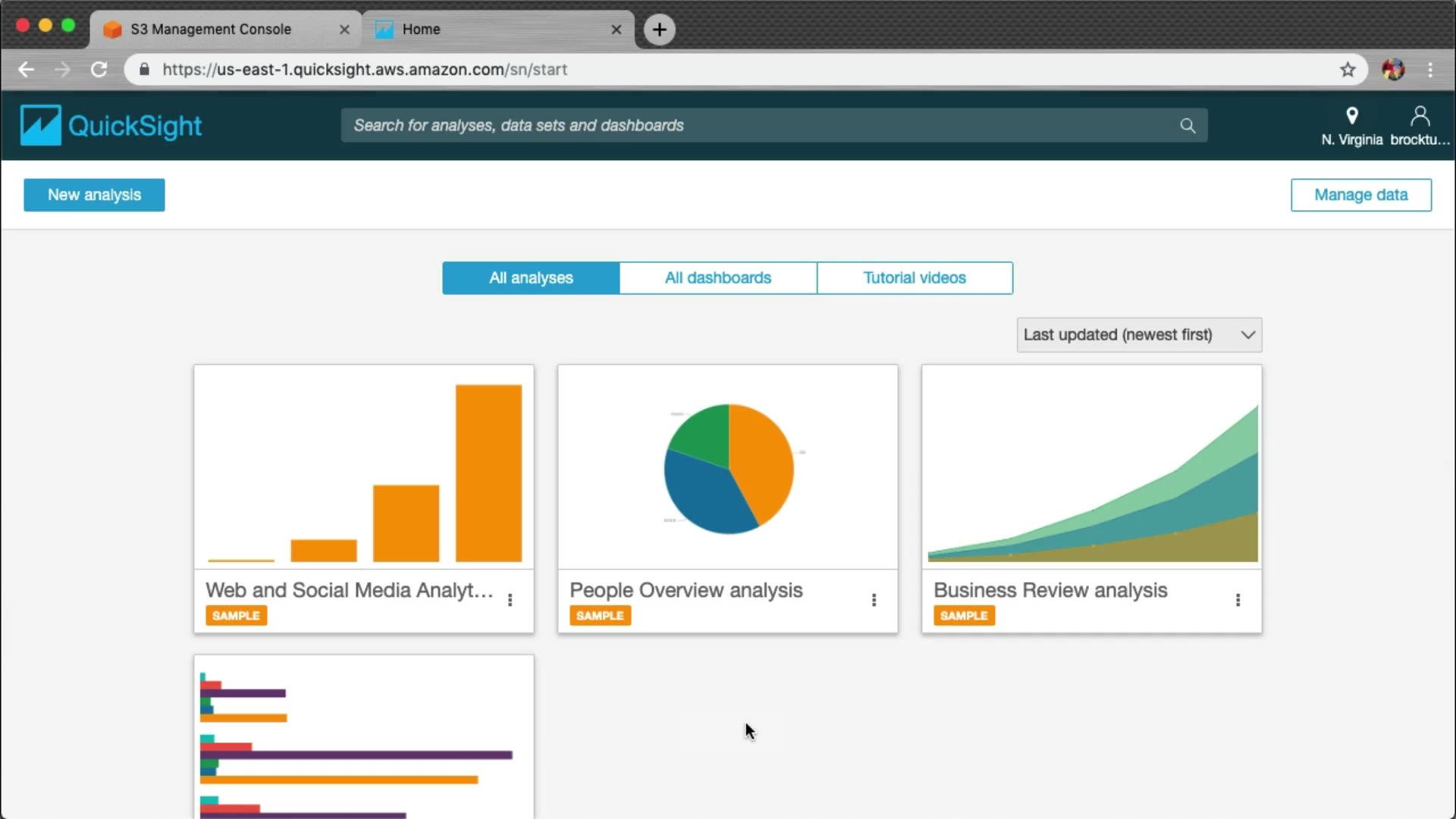Open a new browser tab
The height and width of the screenshot is (819, 1456).
[x=660, y=30]
